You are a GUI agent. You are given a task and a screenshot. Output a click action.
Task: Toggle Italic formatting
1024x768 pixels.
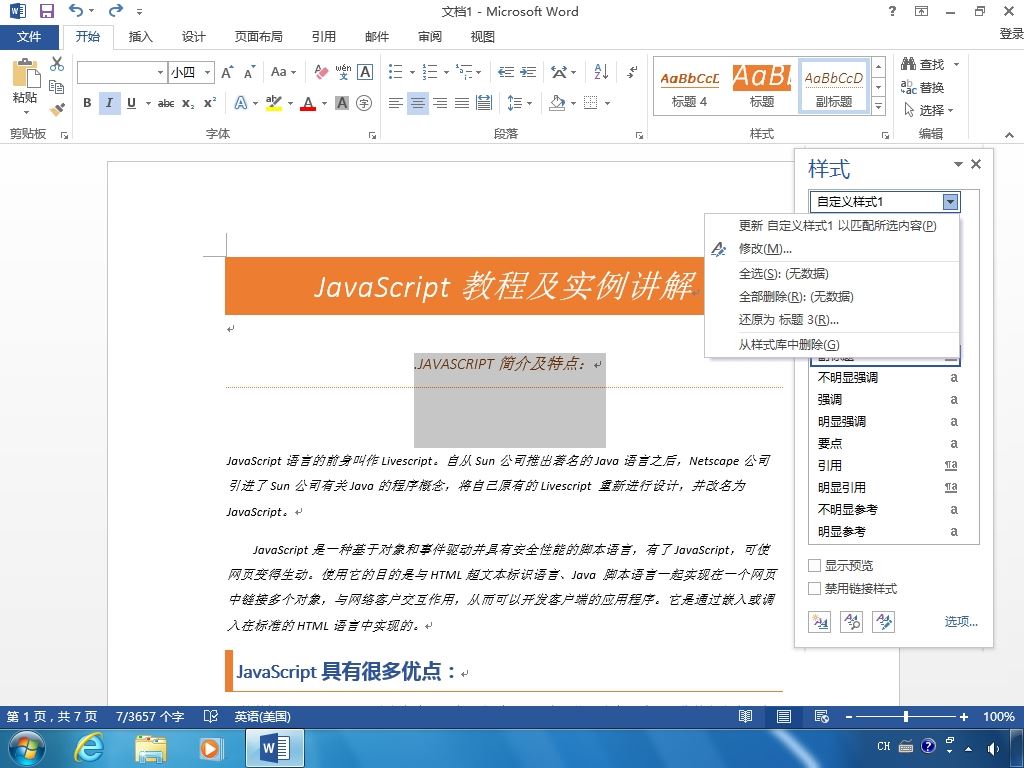click(x=109, y=103)
